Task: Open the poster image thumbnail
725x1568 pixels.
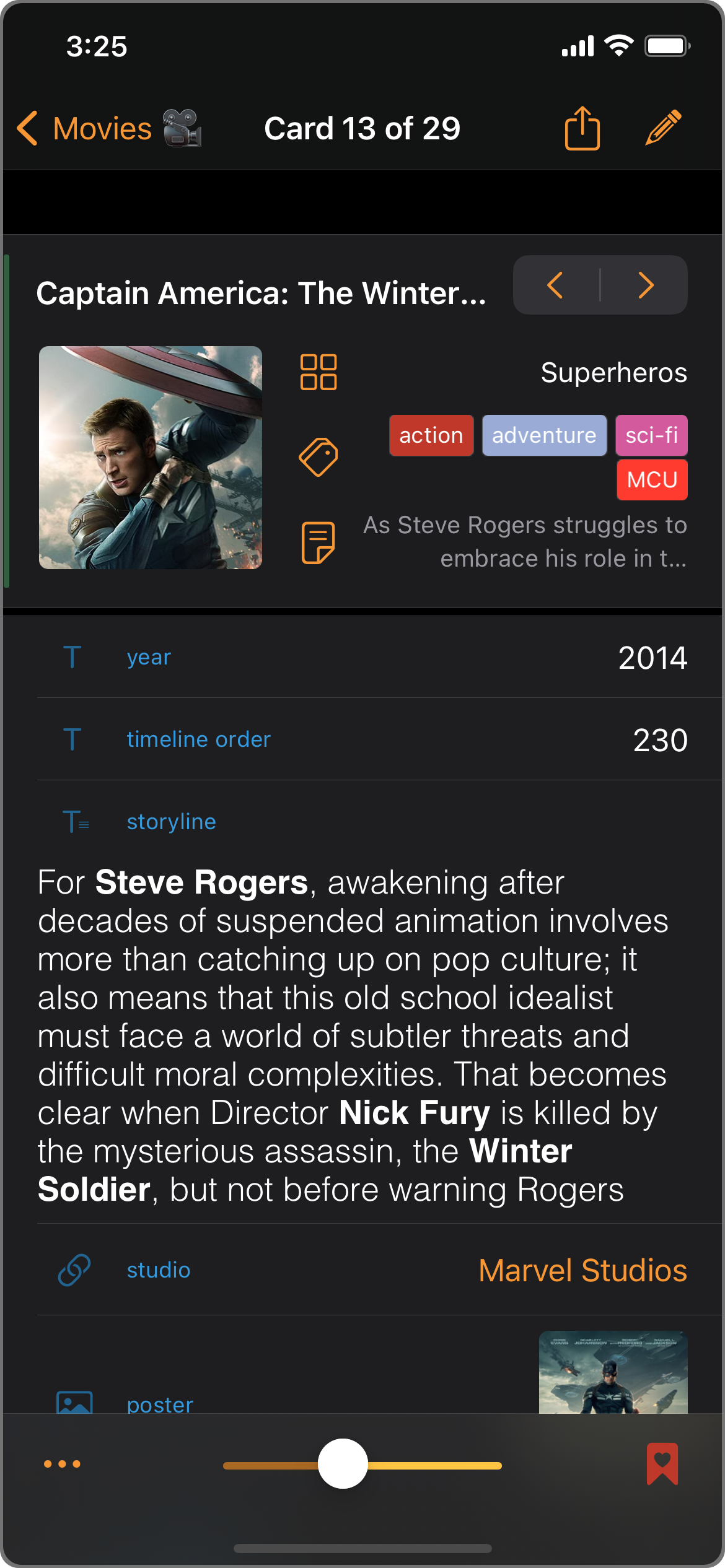Action: tap(613, 1372)
